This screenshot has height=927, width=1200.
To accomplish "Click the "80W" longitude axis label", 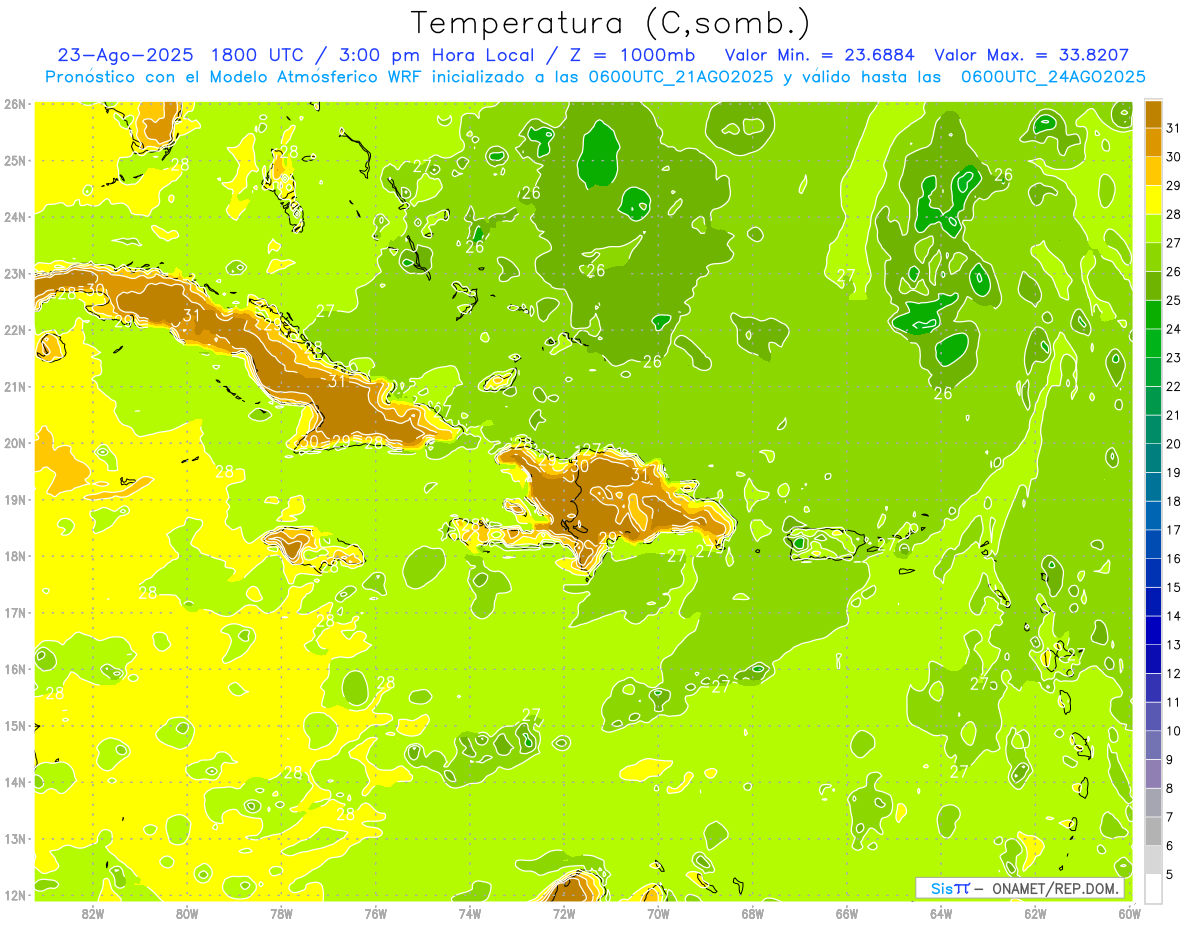I will [x=187, y=913].
